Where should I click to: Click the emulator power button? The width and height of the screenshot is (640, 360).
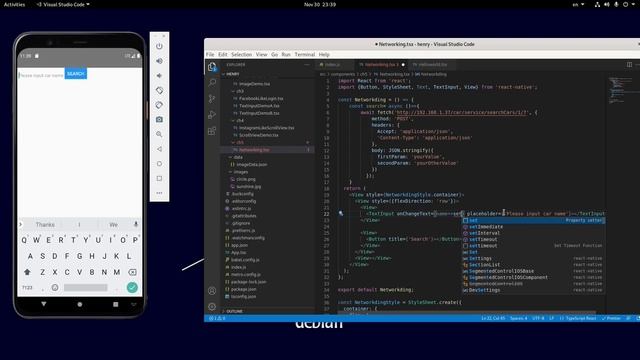click(x=159, y=46)
